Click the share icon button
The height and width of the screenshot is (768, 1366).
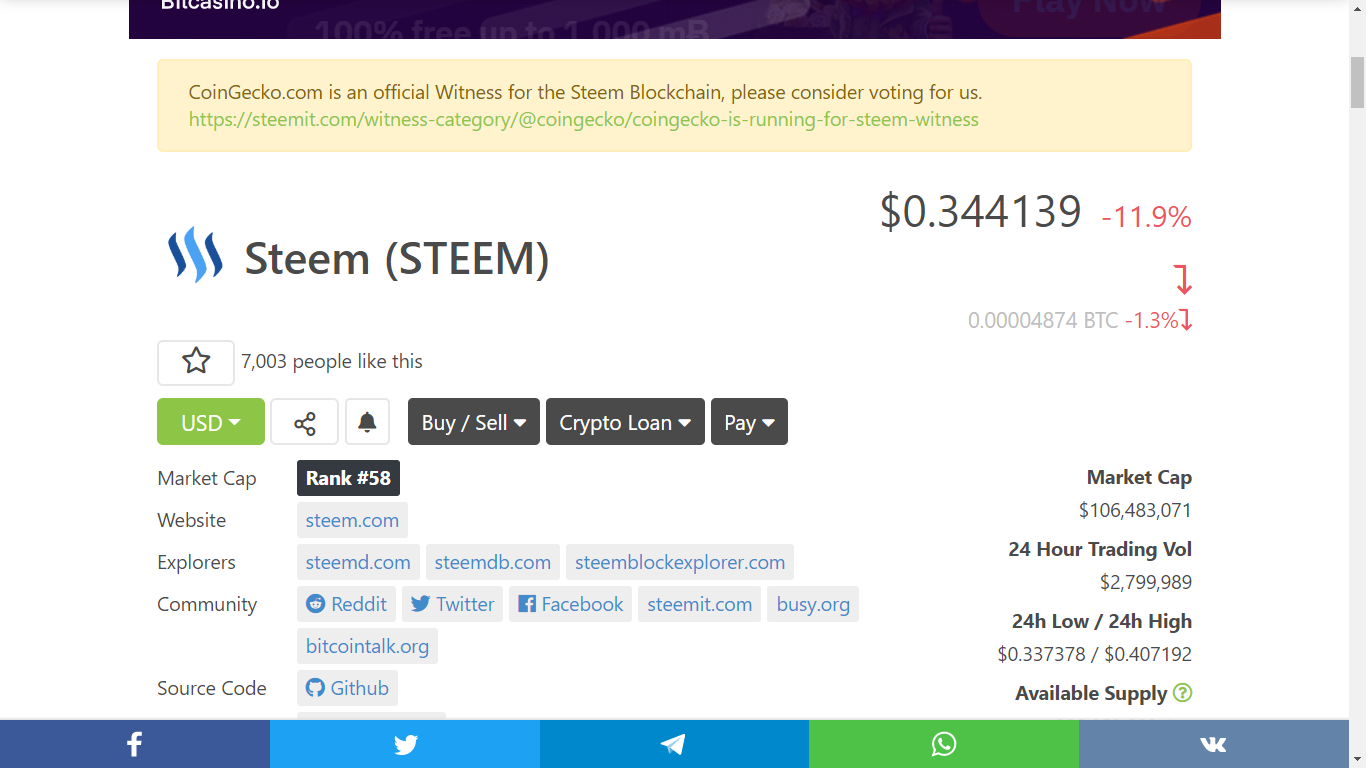coord(304,422)
